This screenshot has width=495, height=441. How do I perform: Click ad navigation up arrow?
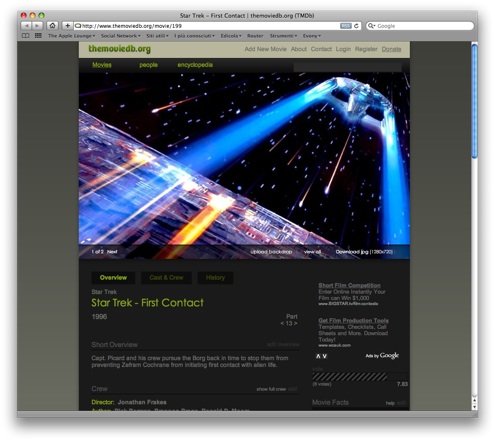318,356
